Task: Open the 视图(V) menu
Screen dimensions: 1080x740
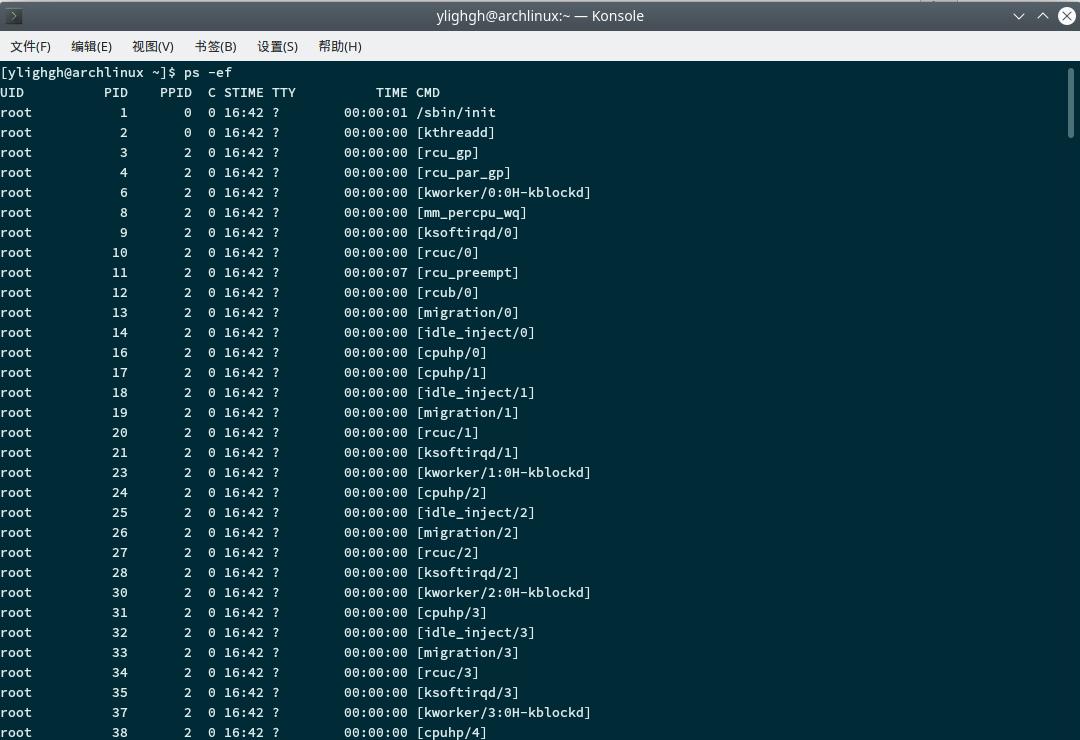Action: pos(152,46)
